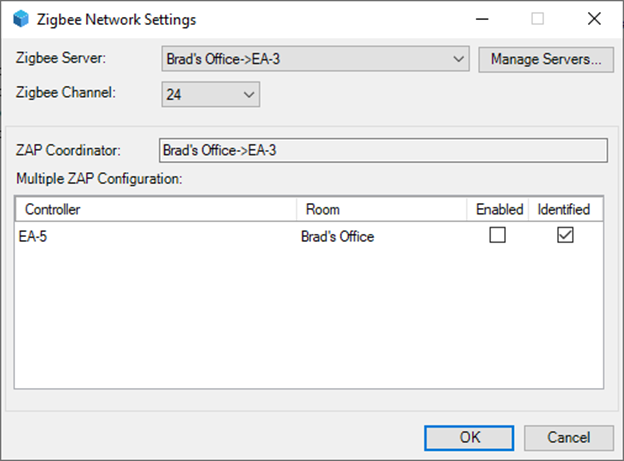624x461 pixels.
Task: Click the Brad's Office room cell
Action: click(x=337, y=236)
